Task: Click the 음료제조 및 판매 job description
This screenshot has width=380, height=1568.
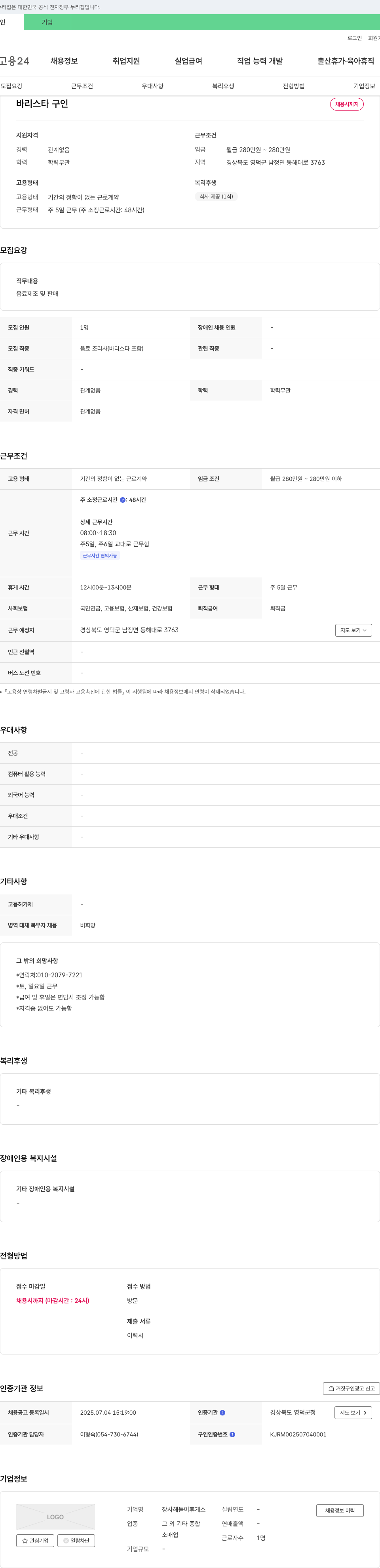Action: click(37, 294)
